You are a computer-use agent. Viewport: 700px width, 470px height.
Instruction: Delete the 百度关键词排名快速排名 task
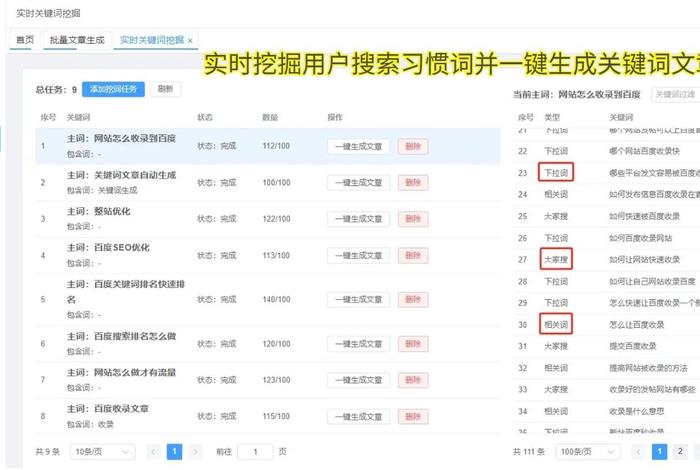413,299
